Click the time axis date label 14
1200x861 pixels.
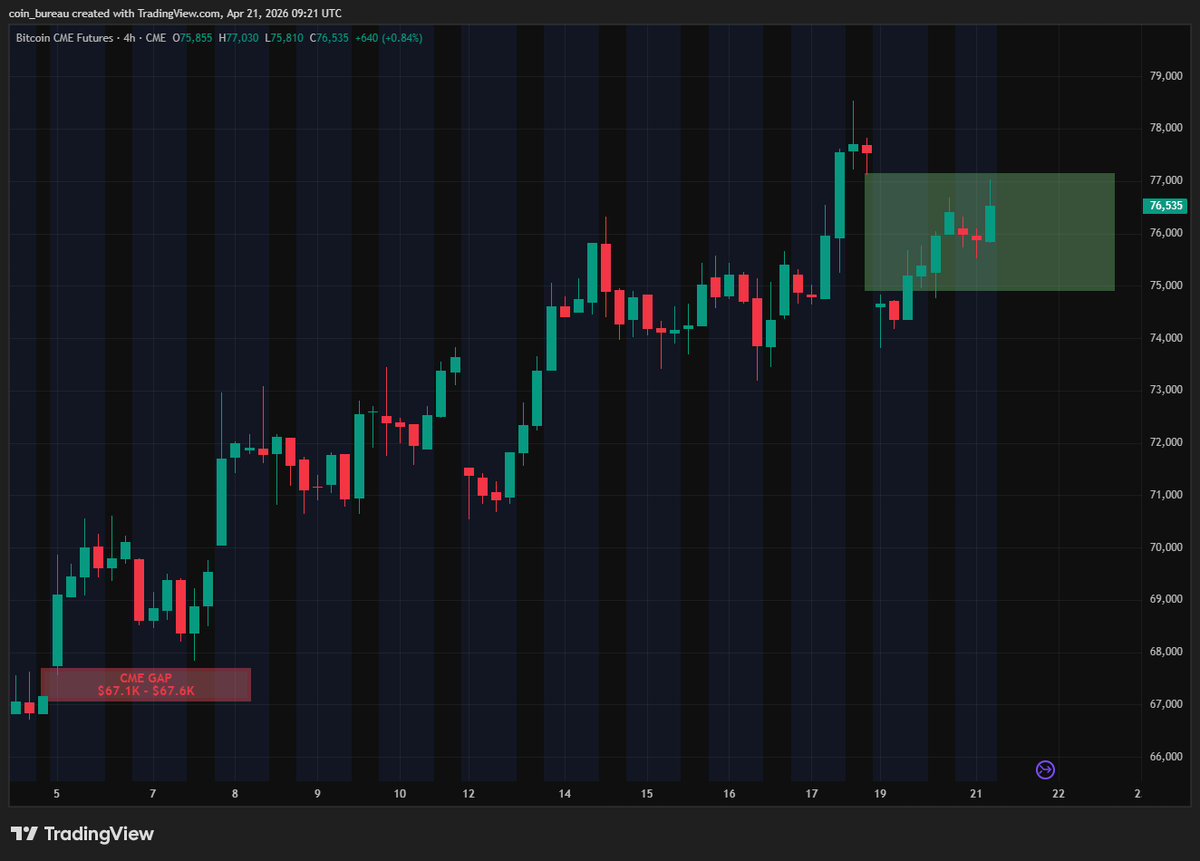[x=565, y=794]
